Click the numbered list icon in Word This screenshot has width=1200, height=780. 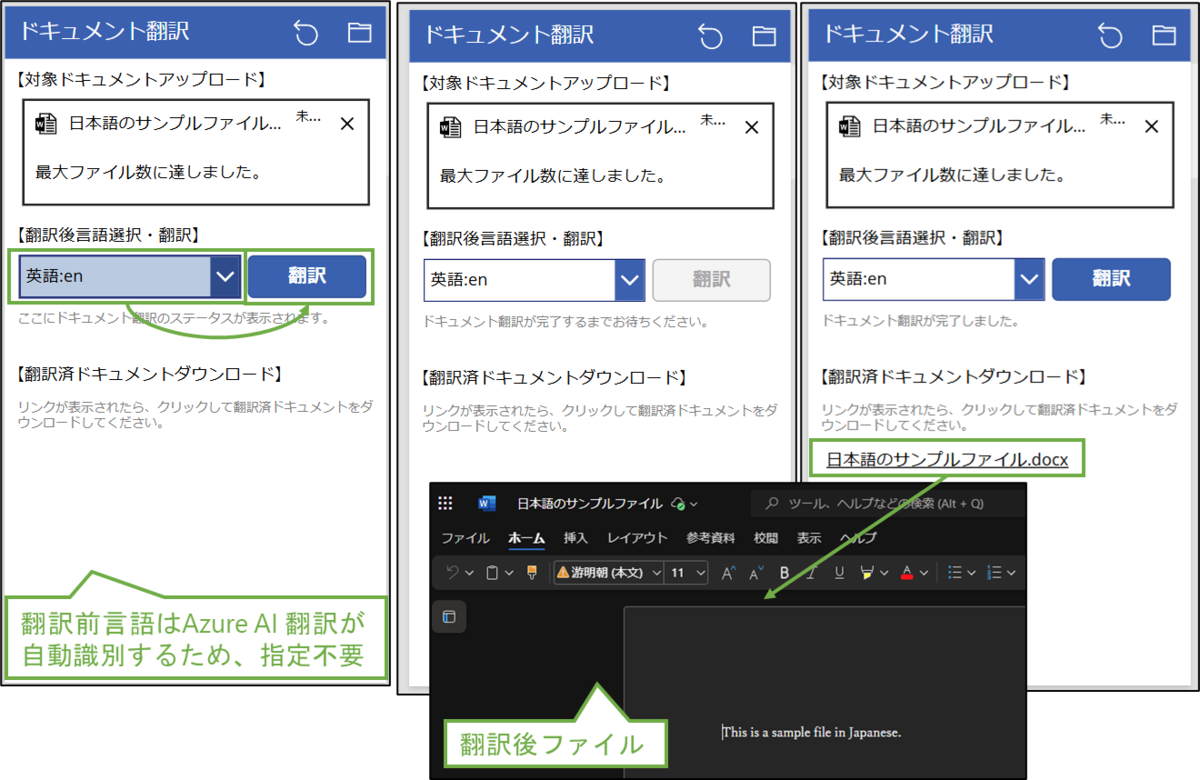(x=995, y=573)
